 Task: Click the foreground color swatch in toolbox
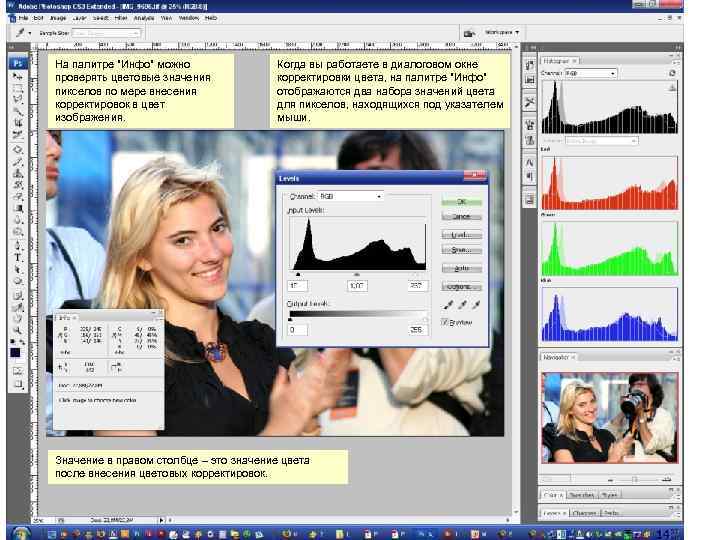coord(15,353)
